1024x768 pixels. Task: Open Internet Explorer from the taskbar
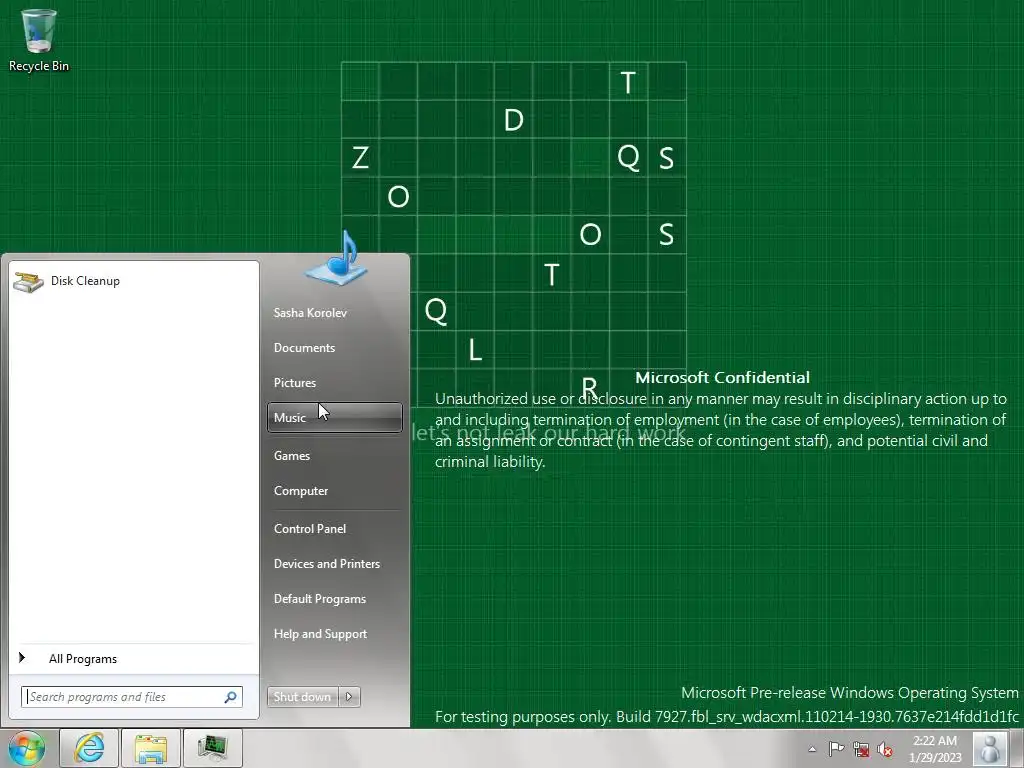(89, 748)
